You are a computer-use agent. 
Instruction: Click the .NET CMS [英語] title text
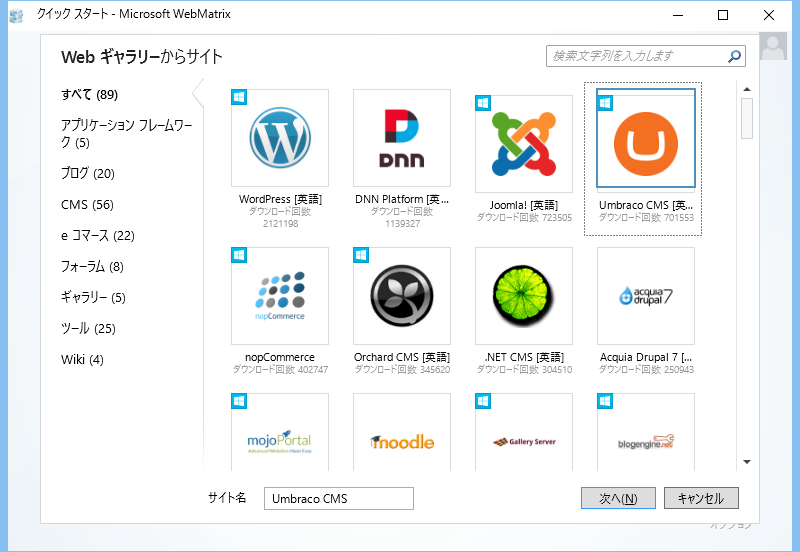click(524, 357)
